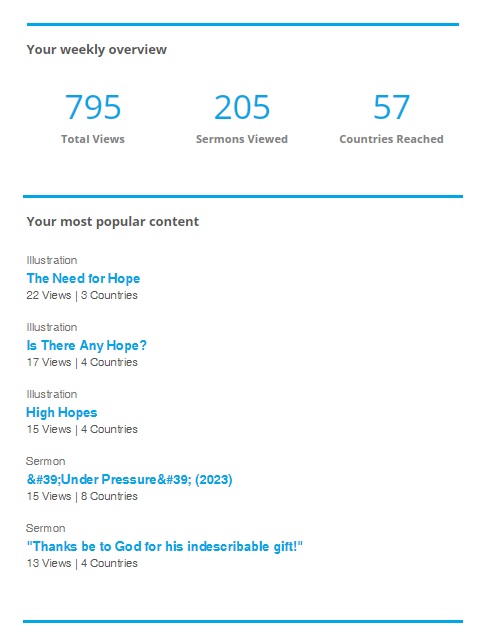Open 'Thanks be to God for his indescribable gift!' sermon
The image size is (481, 637).
coord(165,546)
